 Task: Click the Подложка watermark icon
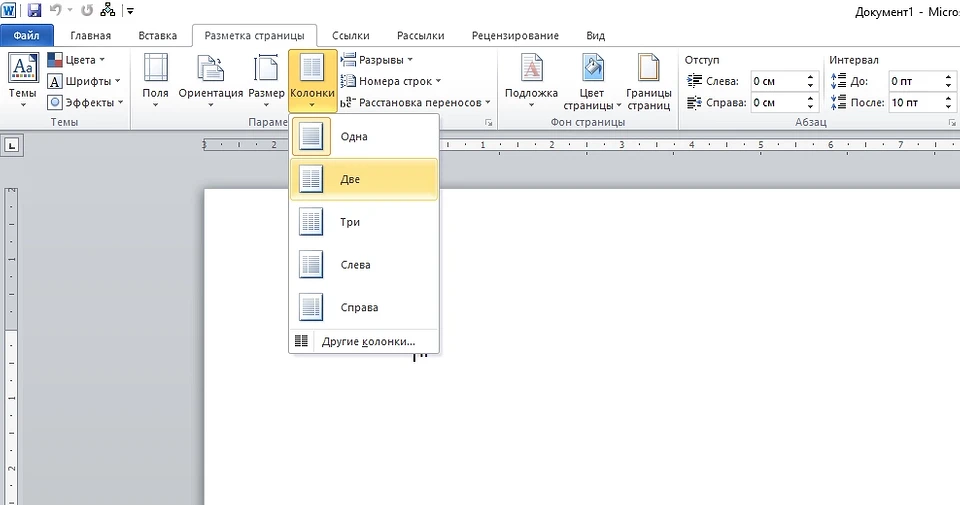coord(531,78)
